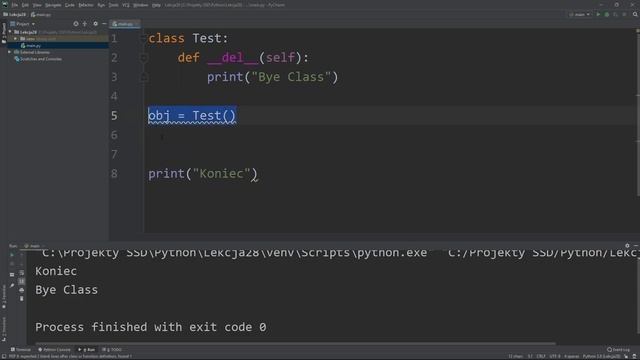This screenshot has height=360, width=640.
Task: Open Search Everywhere magnifier icon
Action: (x=635, y=14)
